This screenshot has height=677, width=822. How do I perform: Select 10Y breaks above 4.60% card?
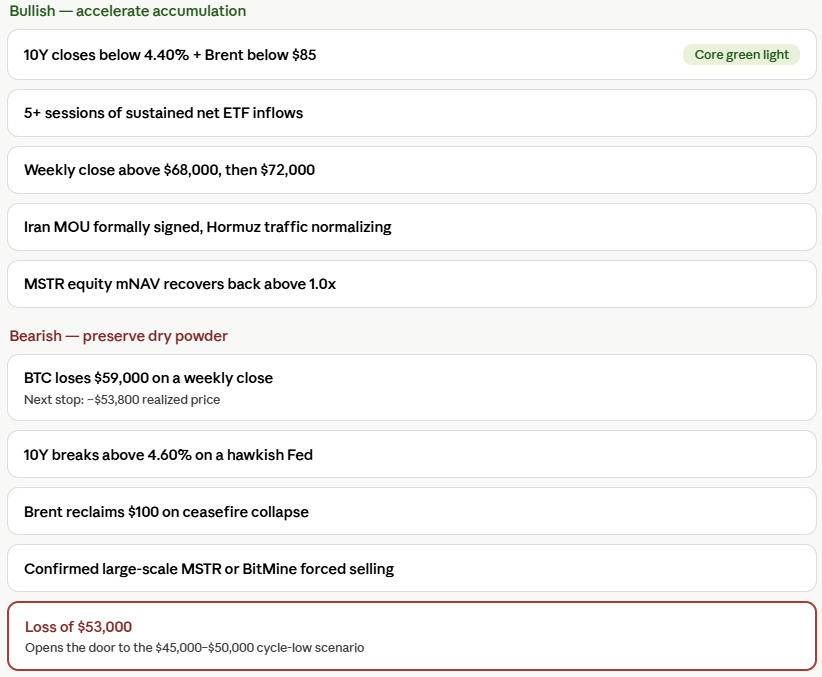click(x=412, y=454)
